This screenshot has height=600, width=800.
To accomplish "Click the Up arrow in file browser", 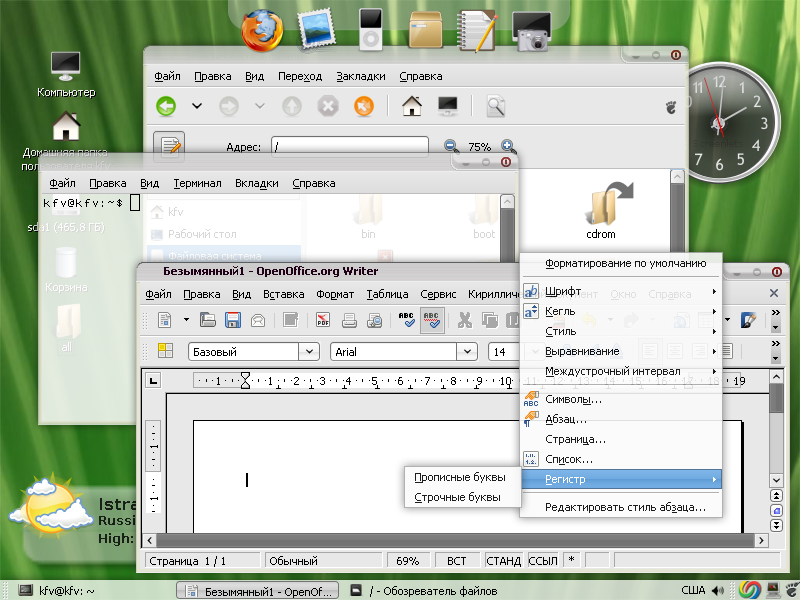I will [292, 107].
